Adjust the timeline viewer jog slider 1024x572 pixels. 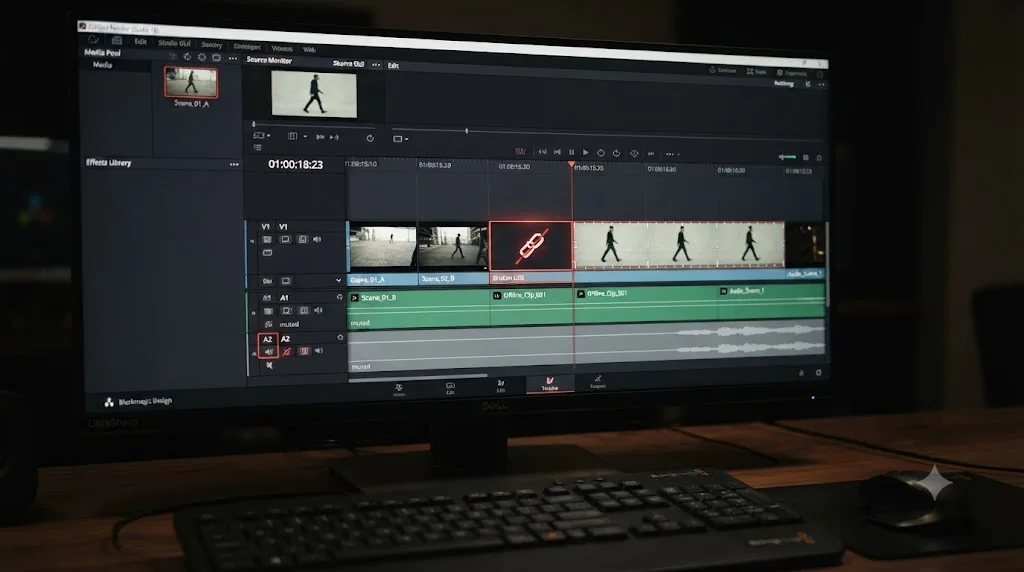click(x=466, y=131)
